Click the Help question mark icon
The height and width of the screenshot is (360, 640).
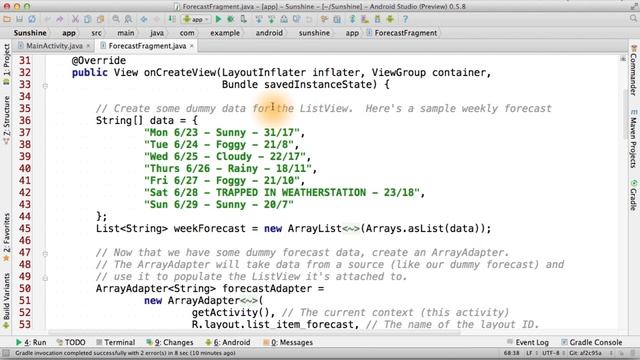click(x=405, y=19)
